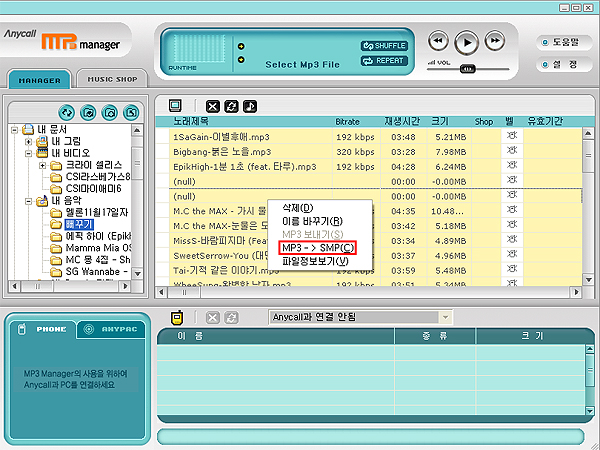This screenshot has width=600, height=450.
Task: Click the refresh folder icon above the tree
Action: tap(67, 112)
